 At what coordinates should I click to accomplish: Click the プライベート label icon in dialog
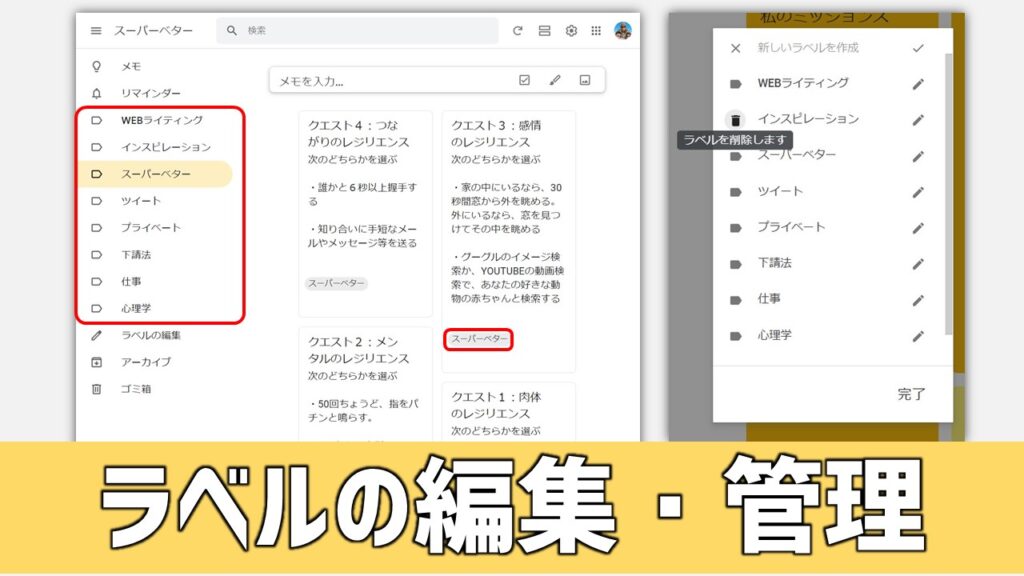(735, 228)
